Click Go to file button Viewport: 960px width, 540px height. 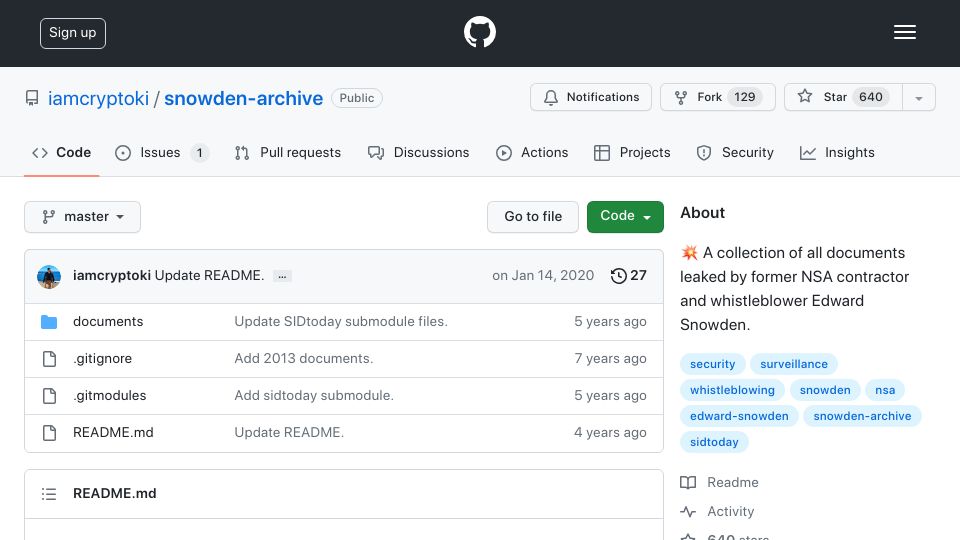(x=533, y=217)
